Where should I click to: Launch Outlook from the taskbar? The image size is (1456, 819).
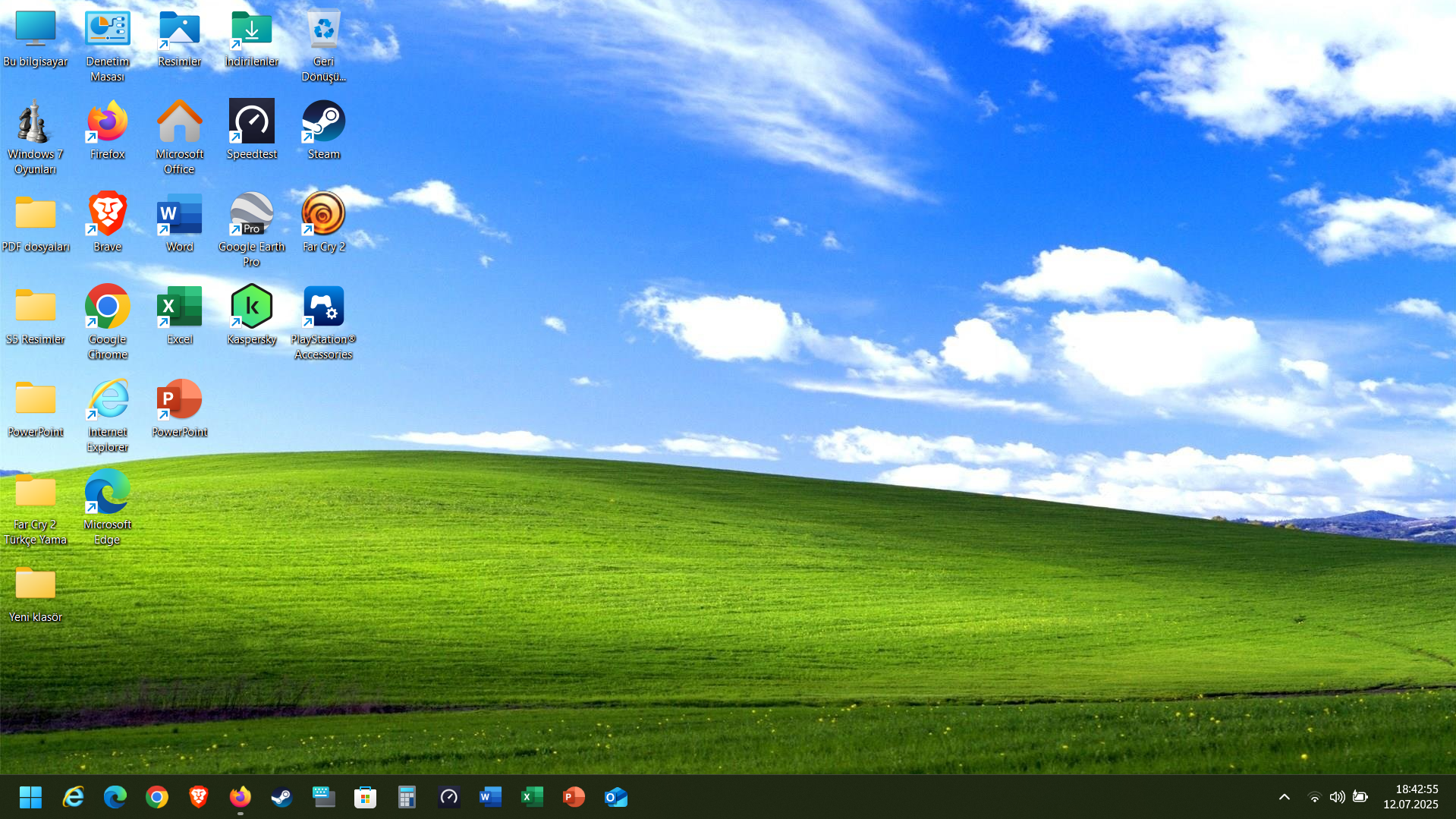(616, 797)
